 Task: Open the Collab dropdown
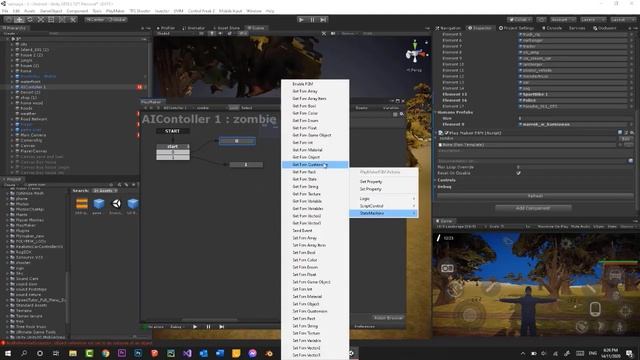tap(519, 20)
